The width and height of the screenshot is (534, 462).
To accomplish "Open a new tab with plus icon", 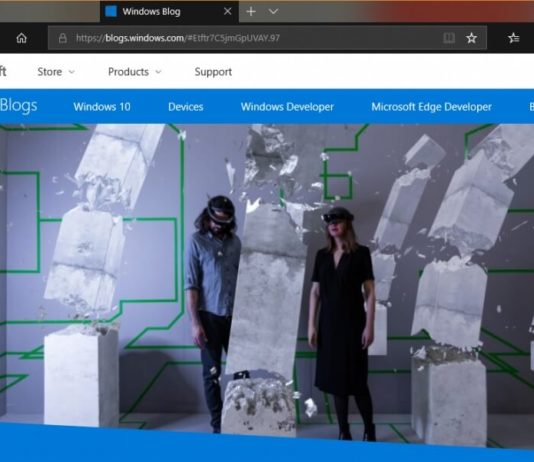I will [251, 12].
